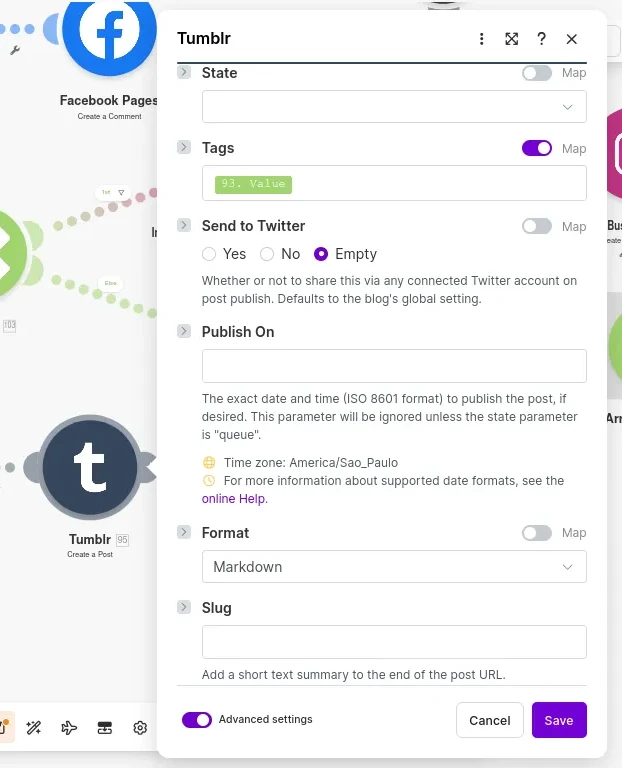Open the scenario settings gear icon

140,728
